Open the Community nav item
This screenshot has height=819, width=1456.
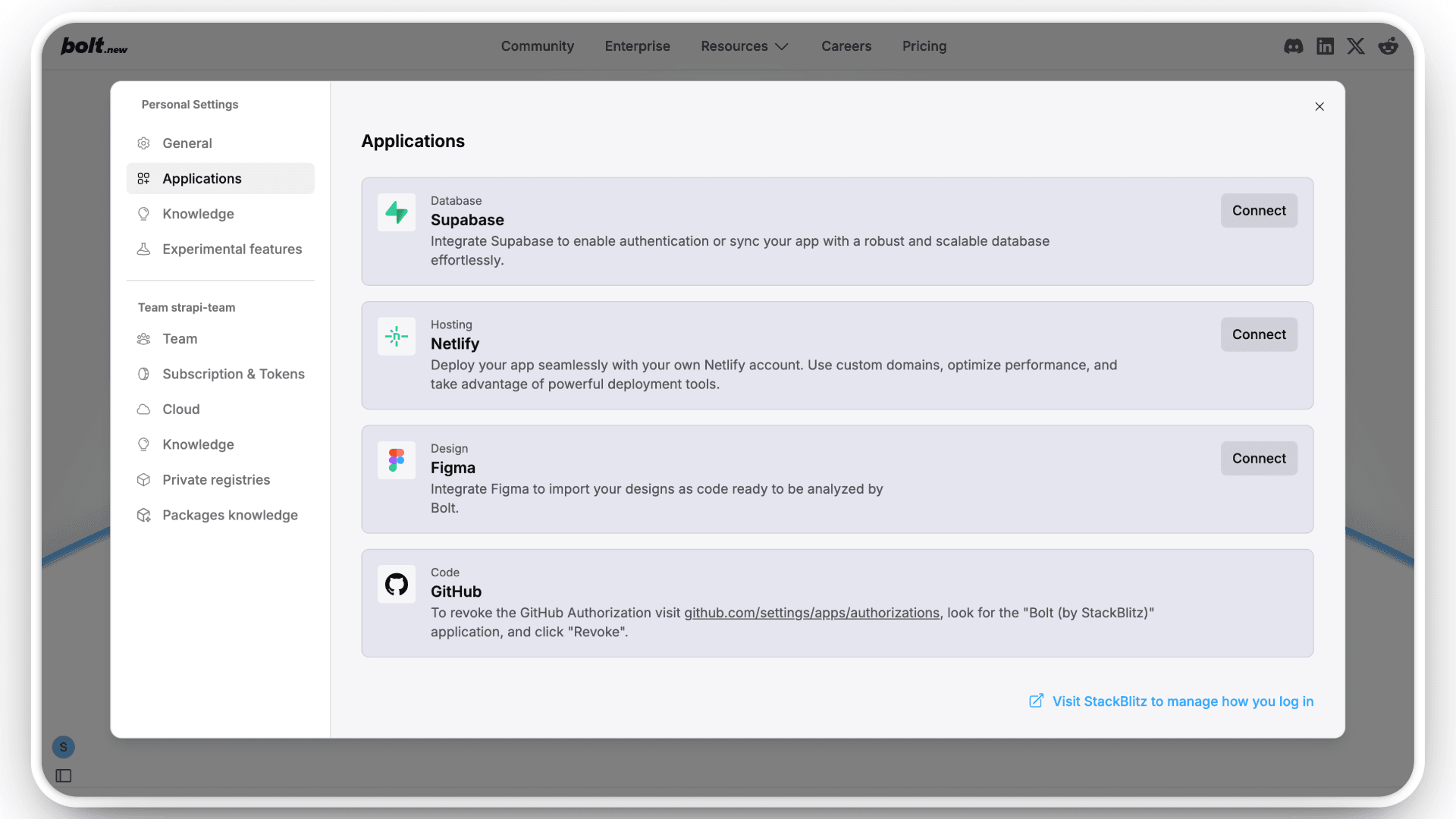538,46
